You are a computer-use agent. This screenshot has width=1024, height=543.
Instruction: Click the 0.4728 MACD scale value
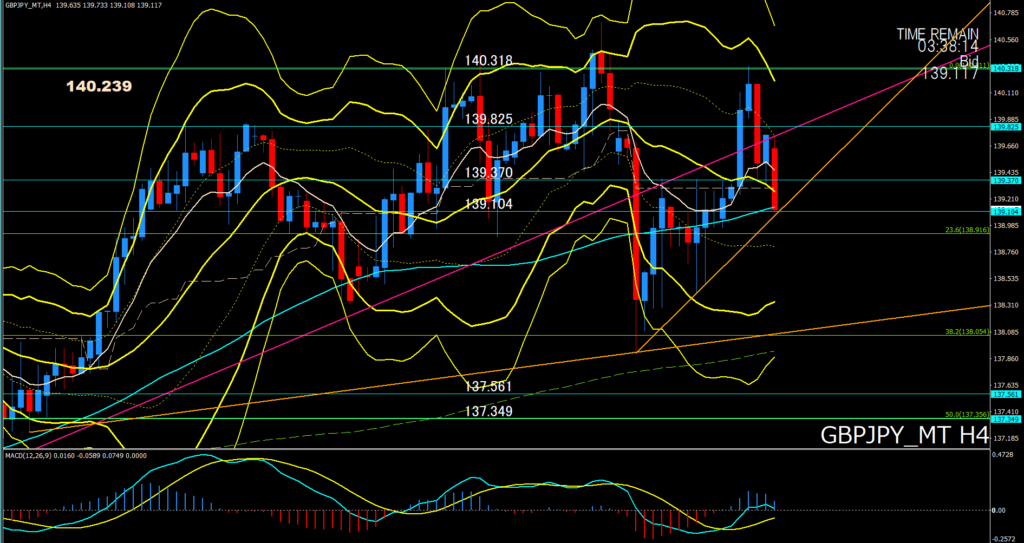(1004, 454)
